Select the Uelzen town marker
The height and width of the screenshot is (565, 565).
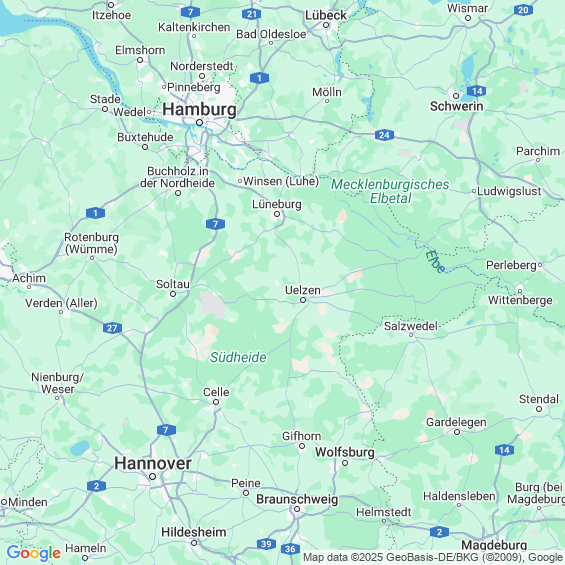click(303, 300)
